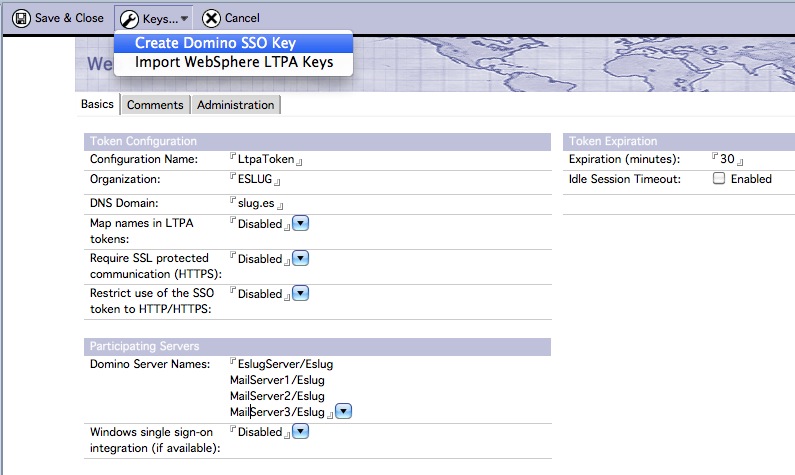Viewport: 795px width, 475px height.
Task: Click the Idle Session Timeout label
Action: tap(625, 179)
